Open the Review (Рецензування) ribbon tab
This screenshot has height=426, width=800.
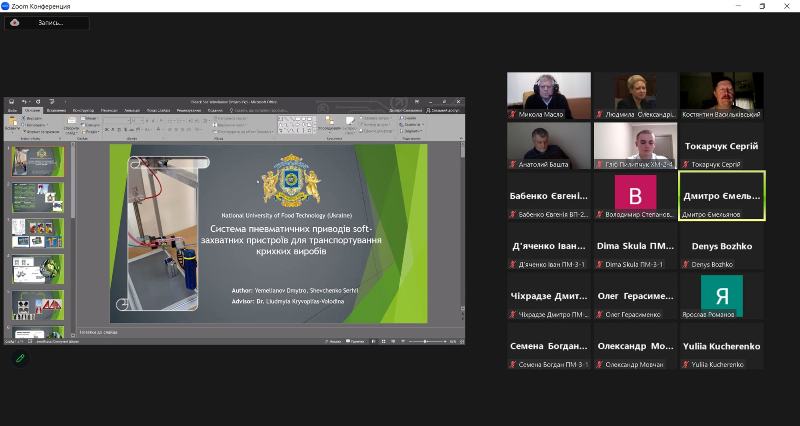pos(189,110)
